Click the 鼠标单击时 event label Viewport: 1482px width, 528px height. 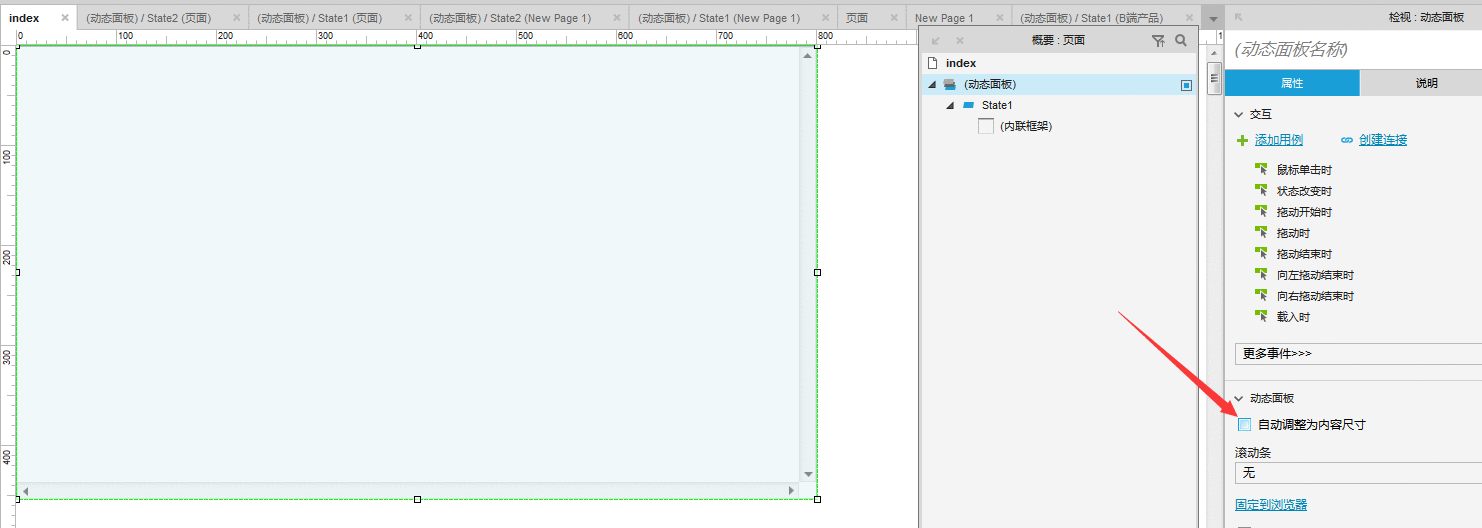[x=1304, y=170]
